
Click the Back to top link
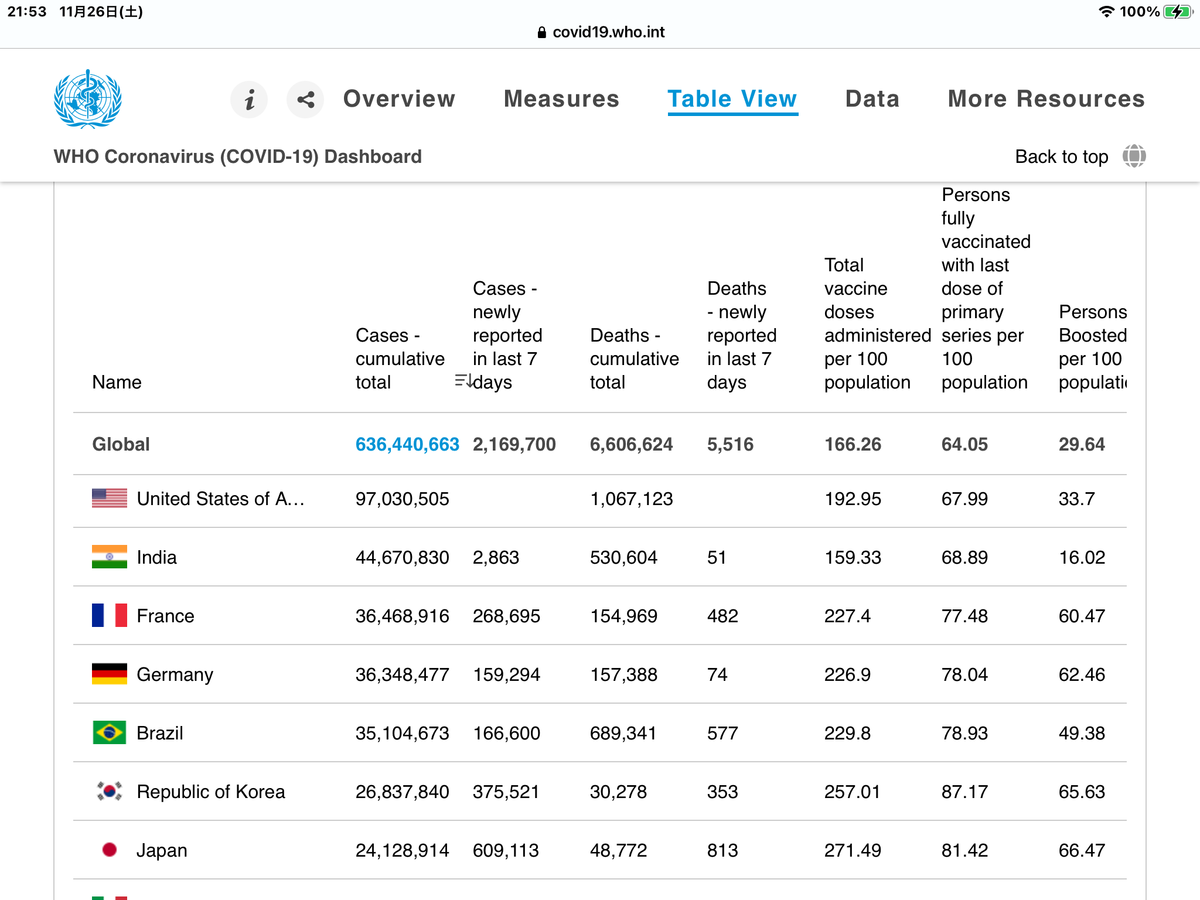(x=1061, y=157)
